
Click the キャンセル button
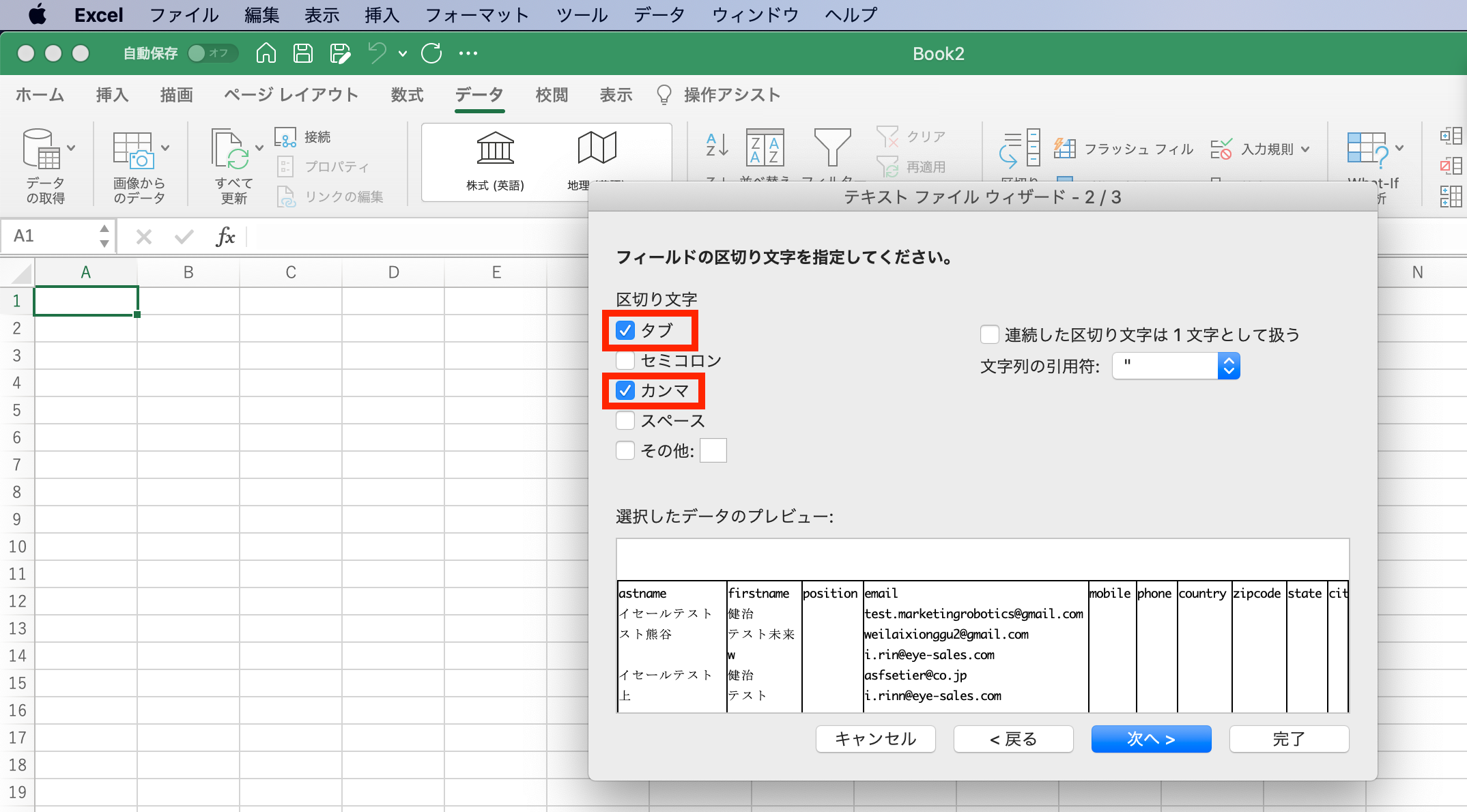(875, 739)
